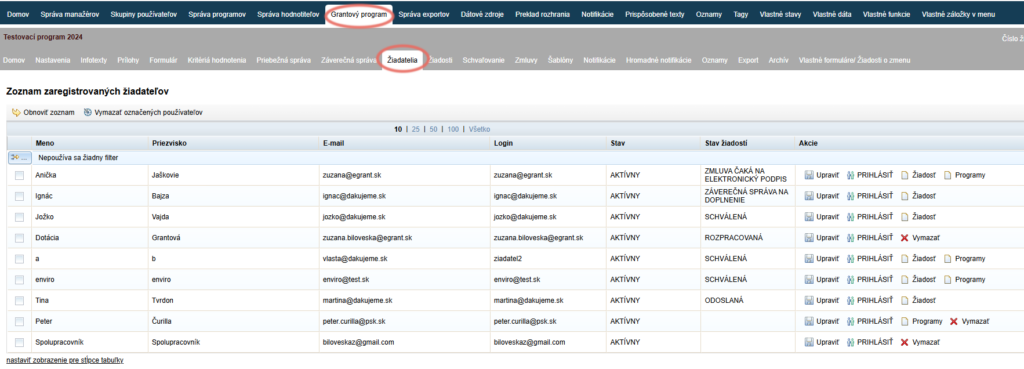
Task: Click Upraviť edit icon for Anička Jaškovie
Action: point(808,175)
